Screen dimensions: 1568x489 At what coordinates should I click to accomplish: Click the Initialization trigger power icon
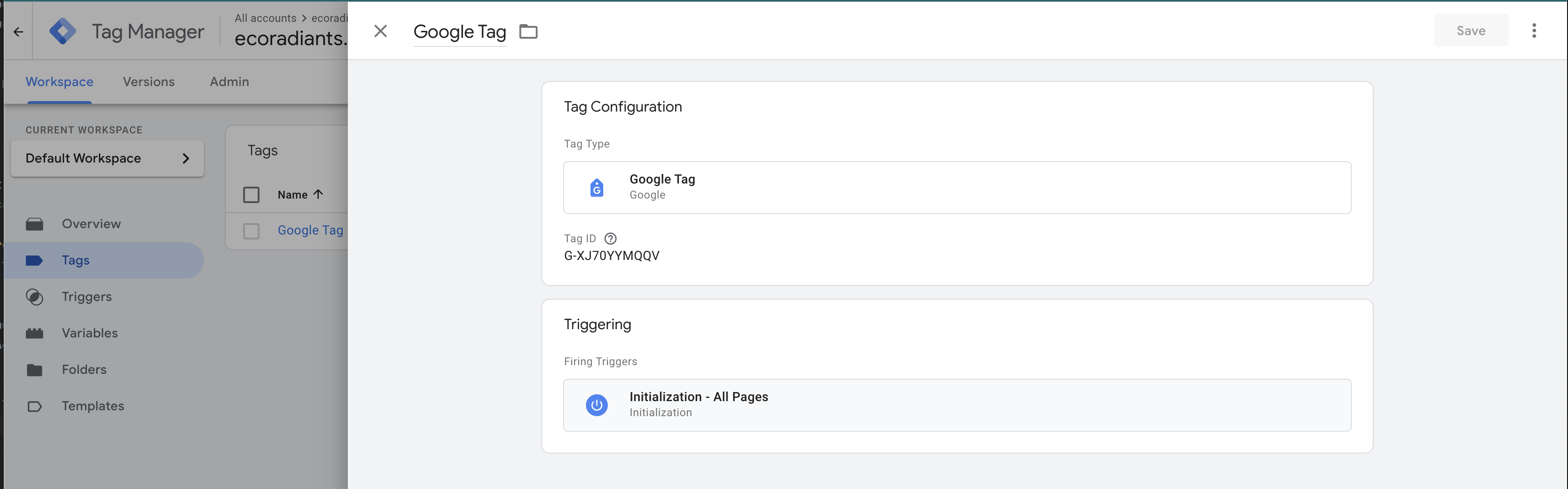tap(596, 405)
